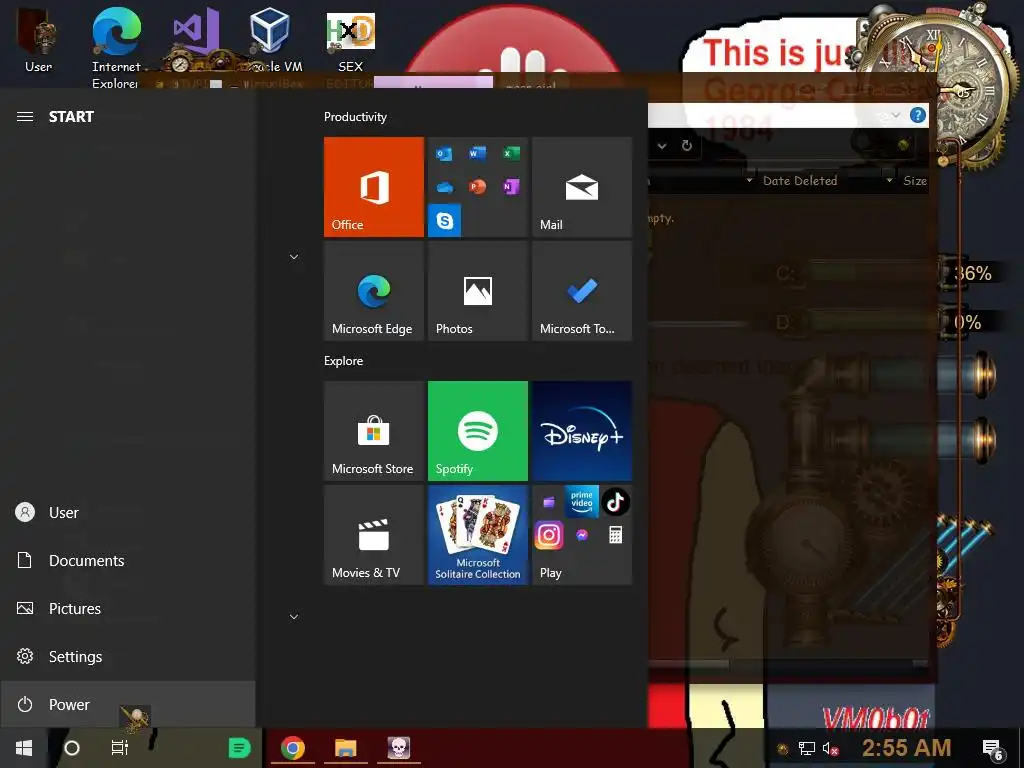This screenshot has width=1024, height=768.
Task: Open OneDrive icon in Office folder tile
Action: [444, 187]
